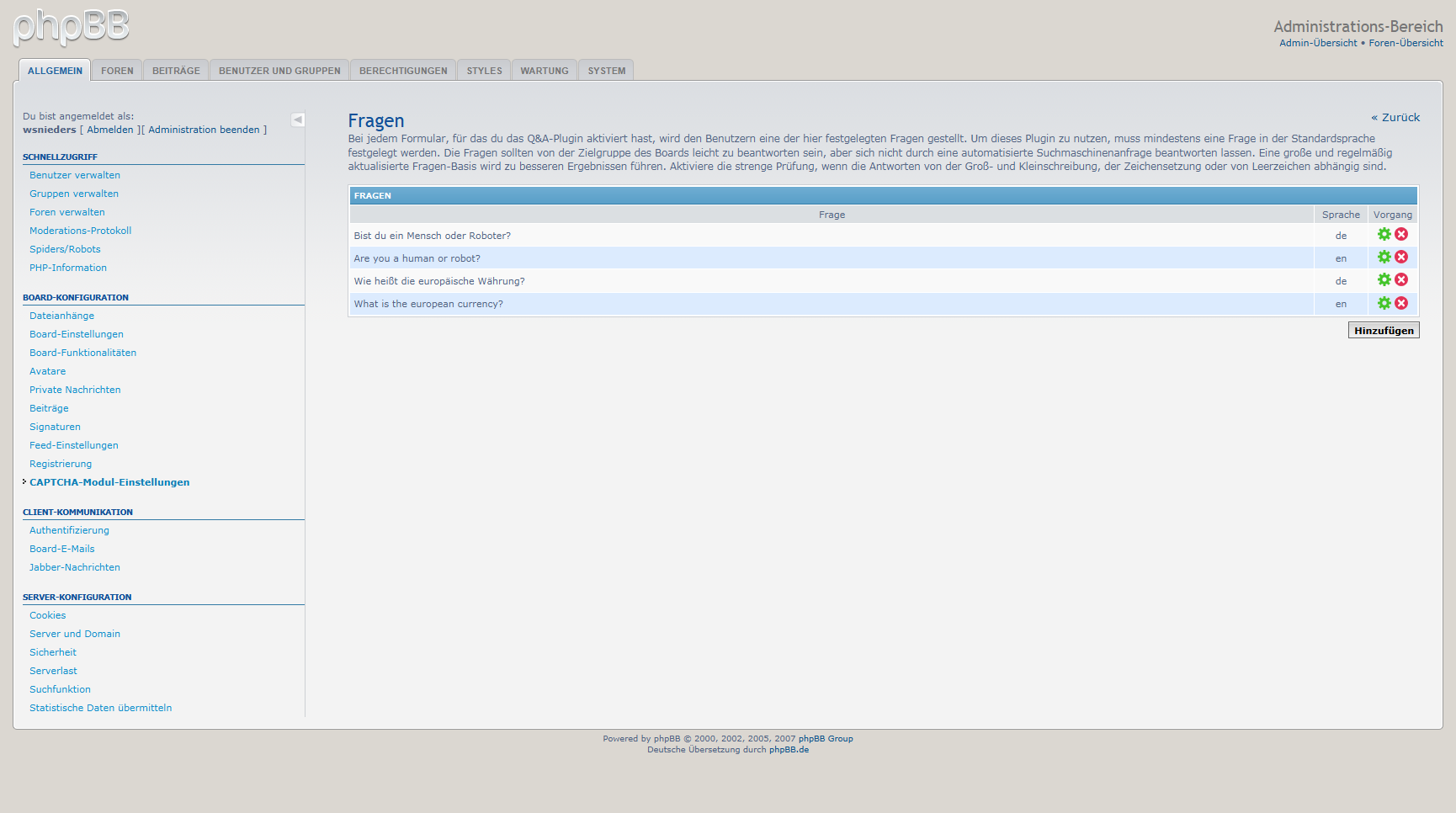Click the Zurück link
Image resolution: width=1456 pixels, height=813 pixels.
[x=1395, y=118]
